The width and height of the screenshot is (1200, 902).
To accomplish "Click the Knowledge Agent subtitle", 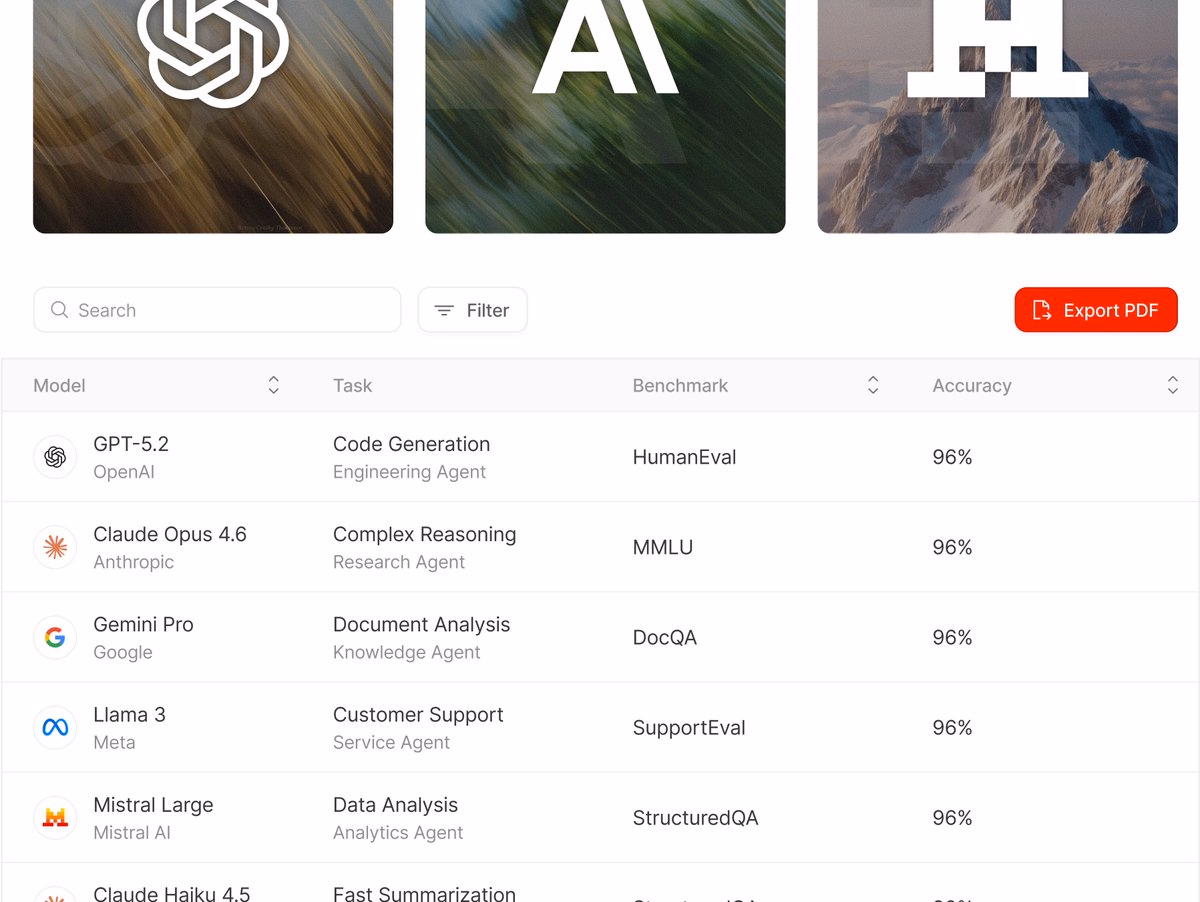I will [406, 652].
